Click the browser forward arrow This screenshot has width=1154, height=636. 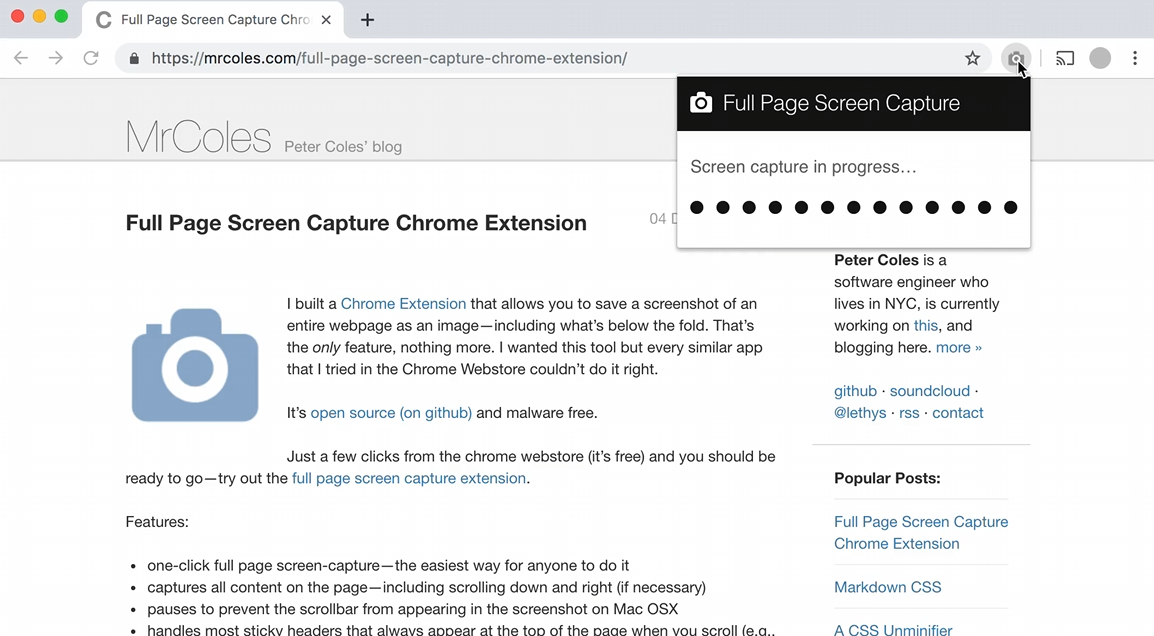56,58
